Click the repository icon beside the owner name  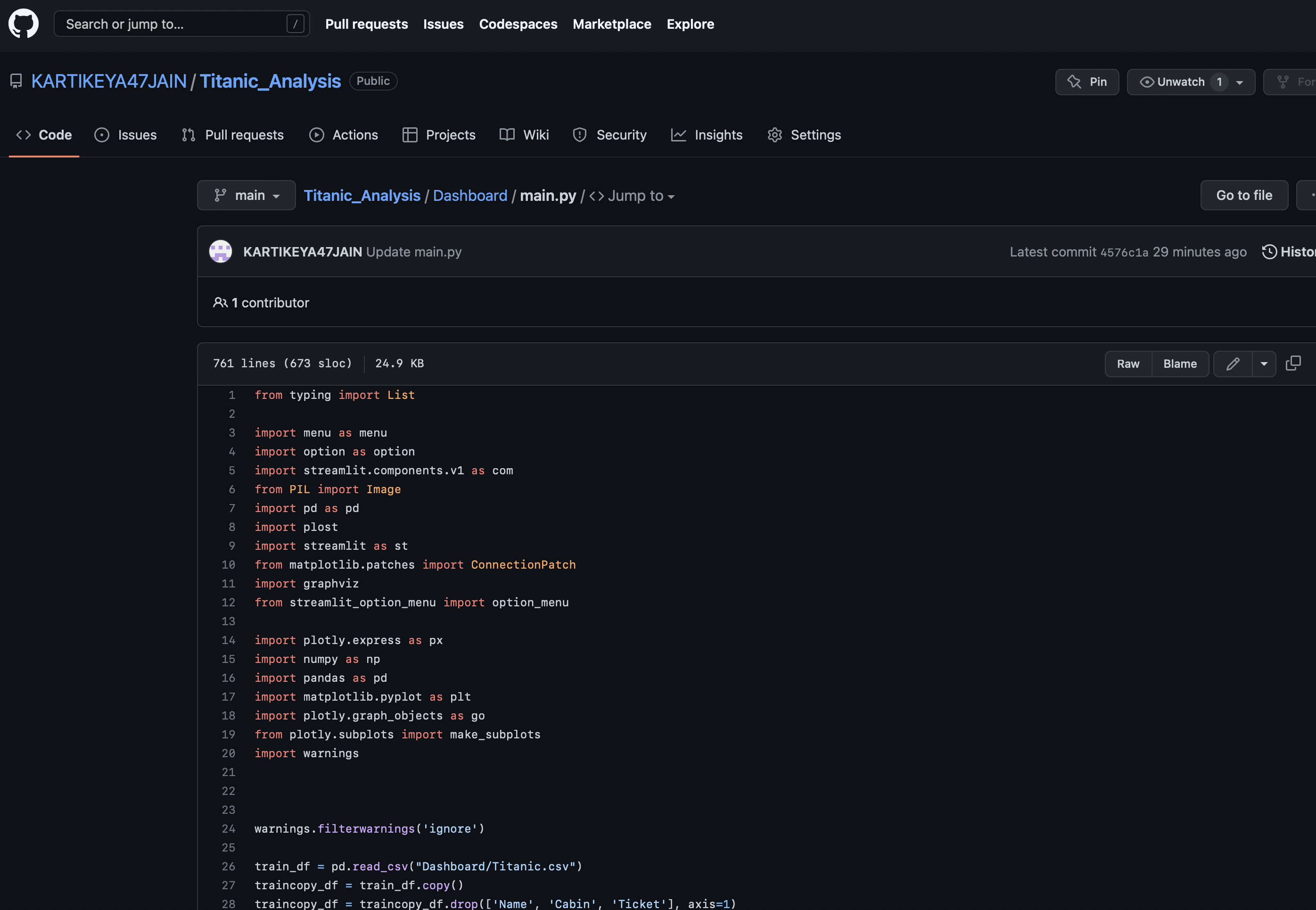(x=16, y=82)
